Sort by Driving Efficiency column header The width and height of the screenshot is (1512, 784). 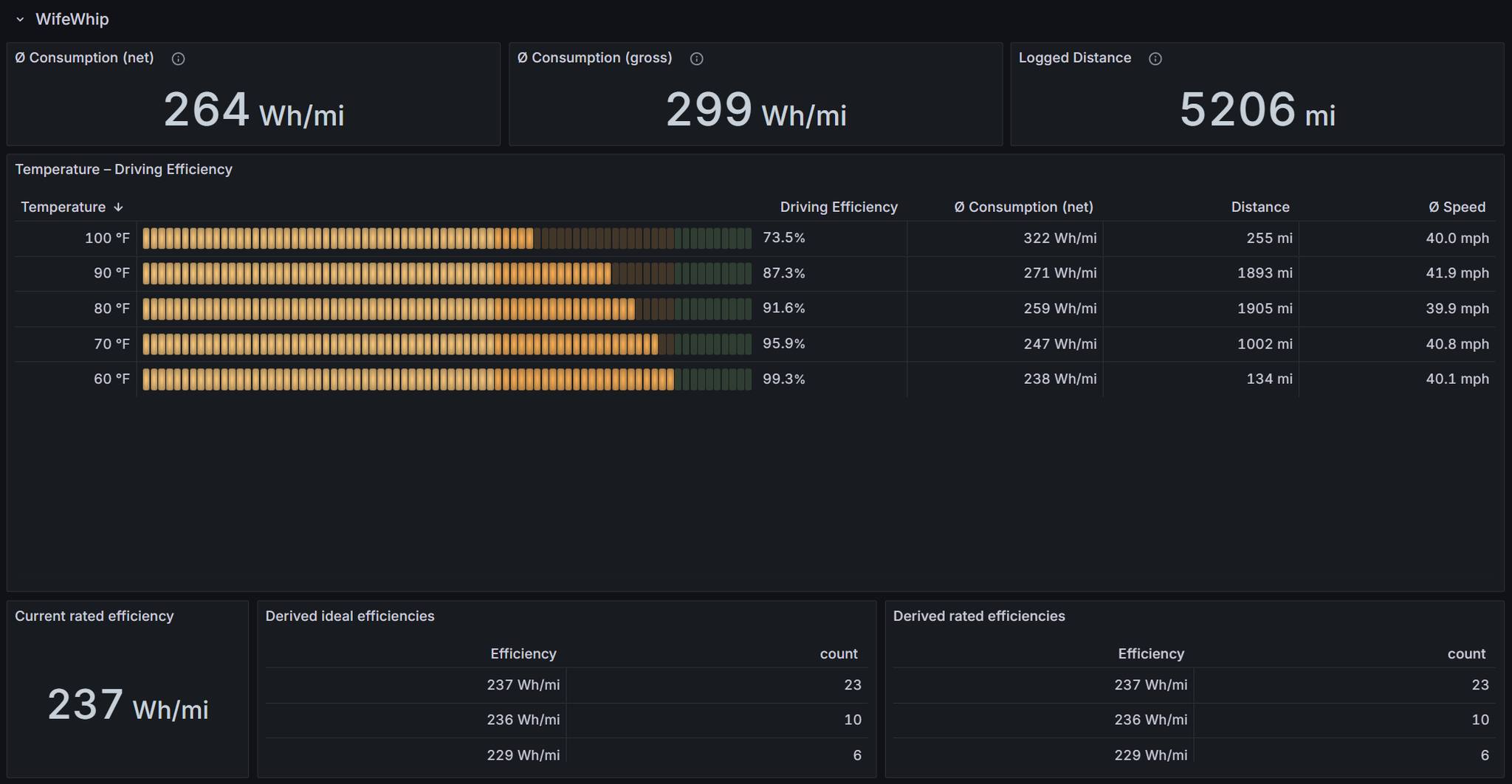pos(839,207)
